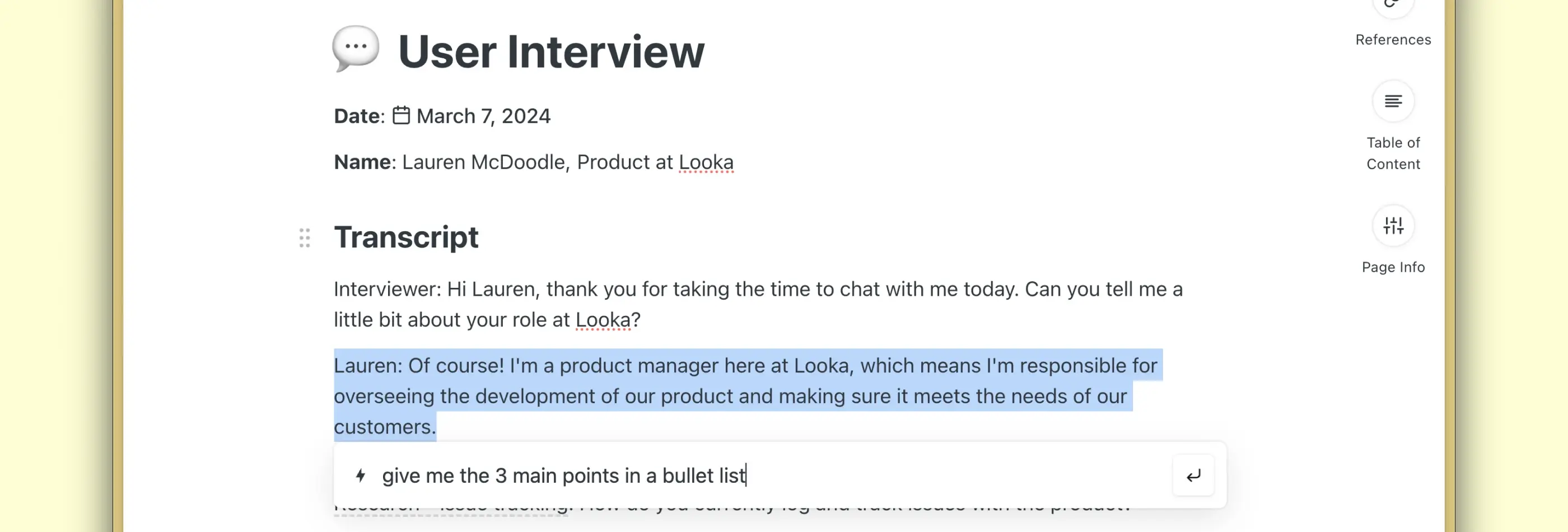1568x532 pixels.
Task: Submit the AI prompt with enter arrow
Action: coord(1193,475)
